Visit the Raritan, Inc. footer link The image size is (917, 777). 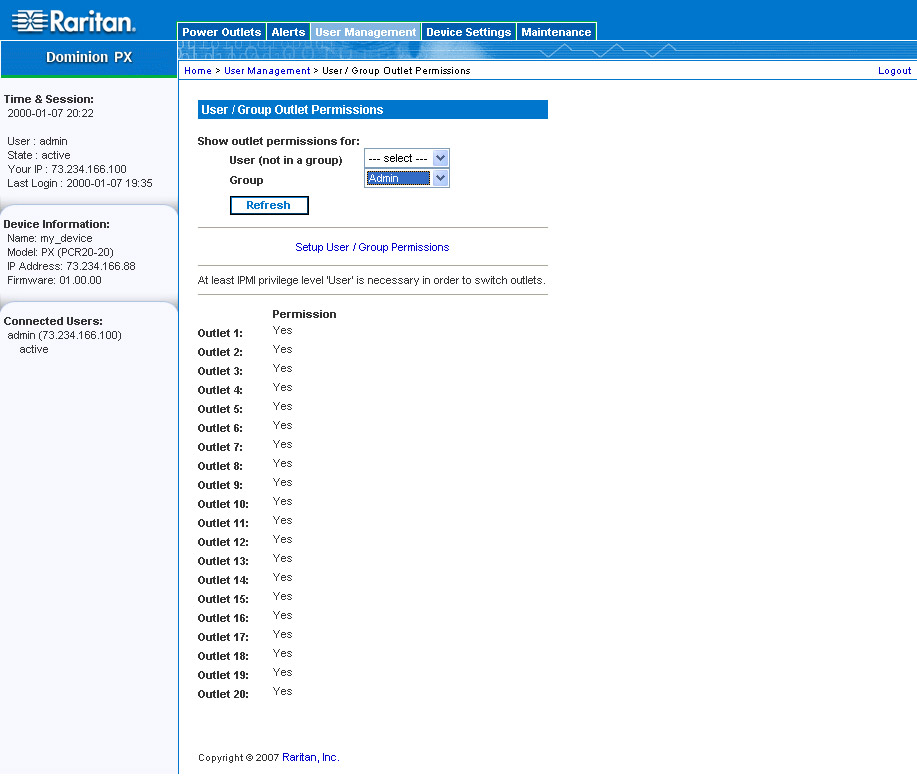point(310,758)
